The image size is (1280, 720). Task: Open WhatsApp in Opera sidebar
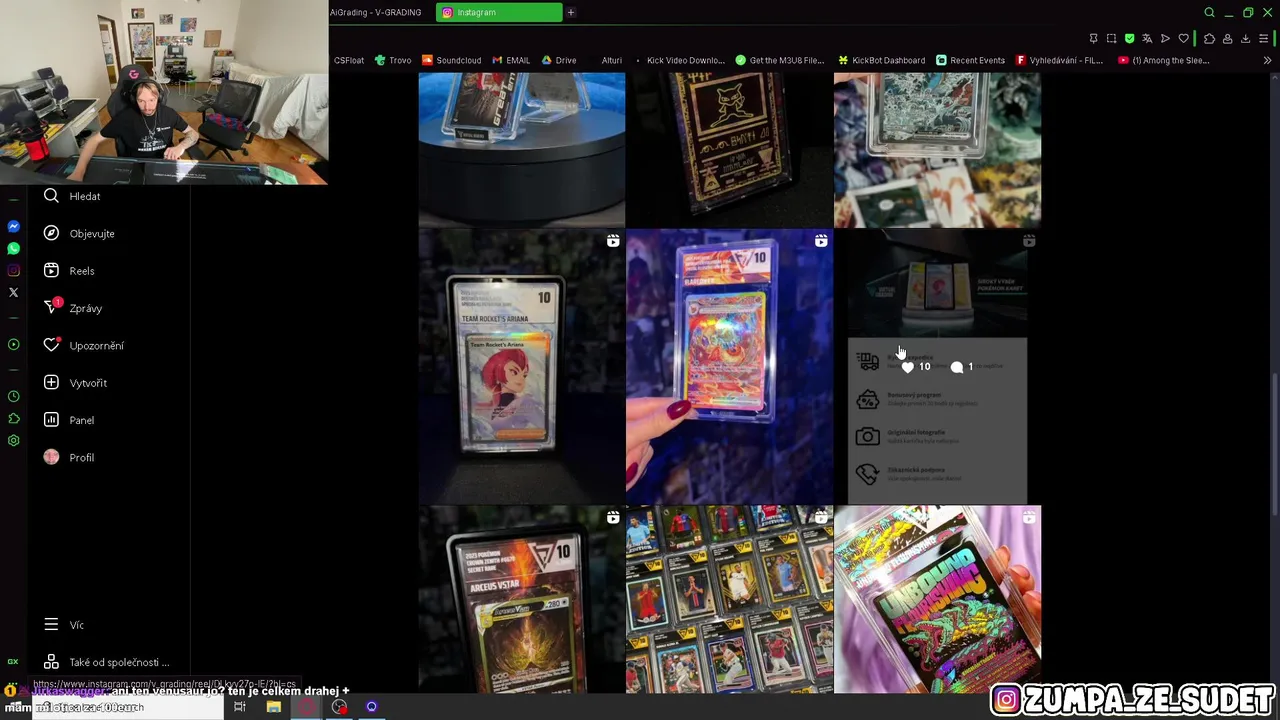[x=13, y=249]
